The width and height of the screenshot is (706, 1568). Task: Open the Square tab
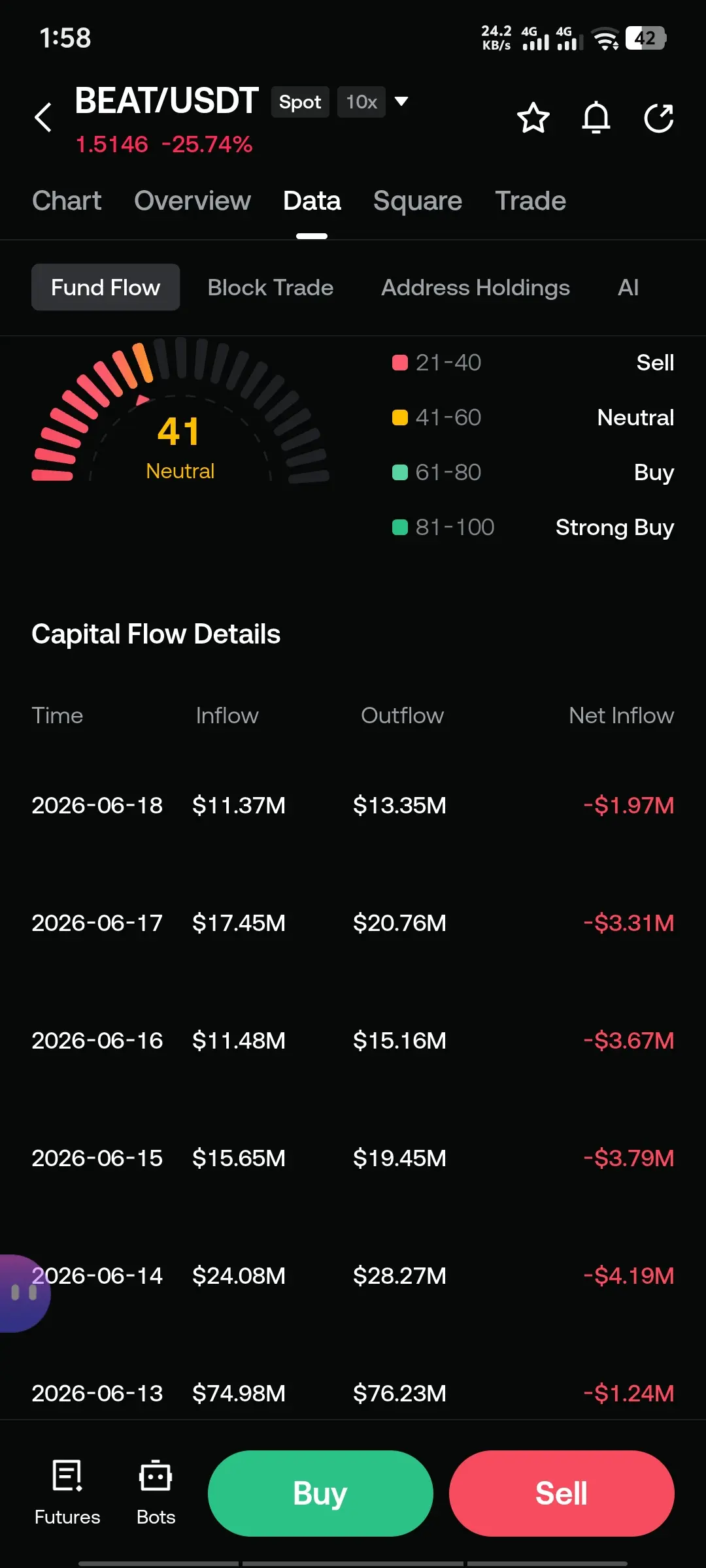[417, 201]
